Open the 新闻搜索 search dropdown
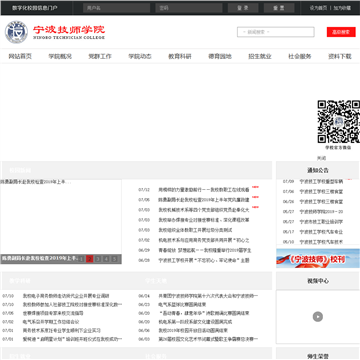The image size is (360, 360). (x=276, y=32)
